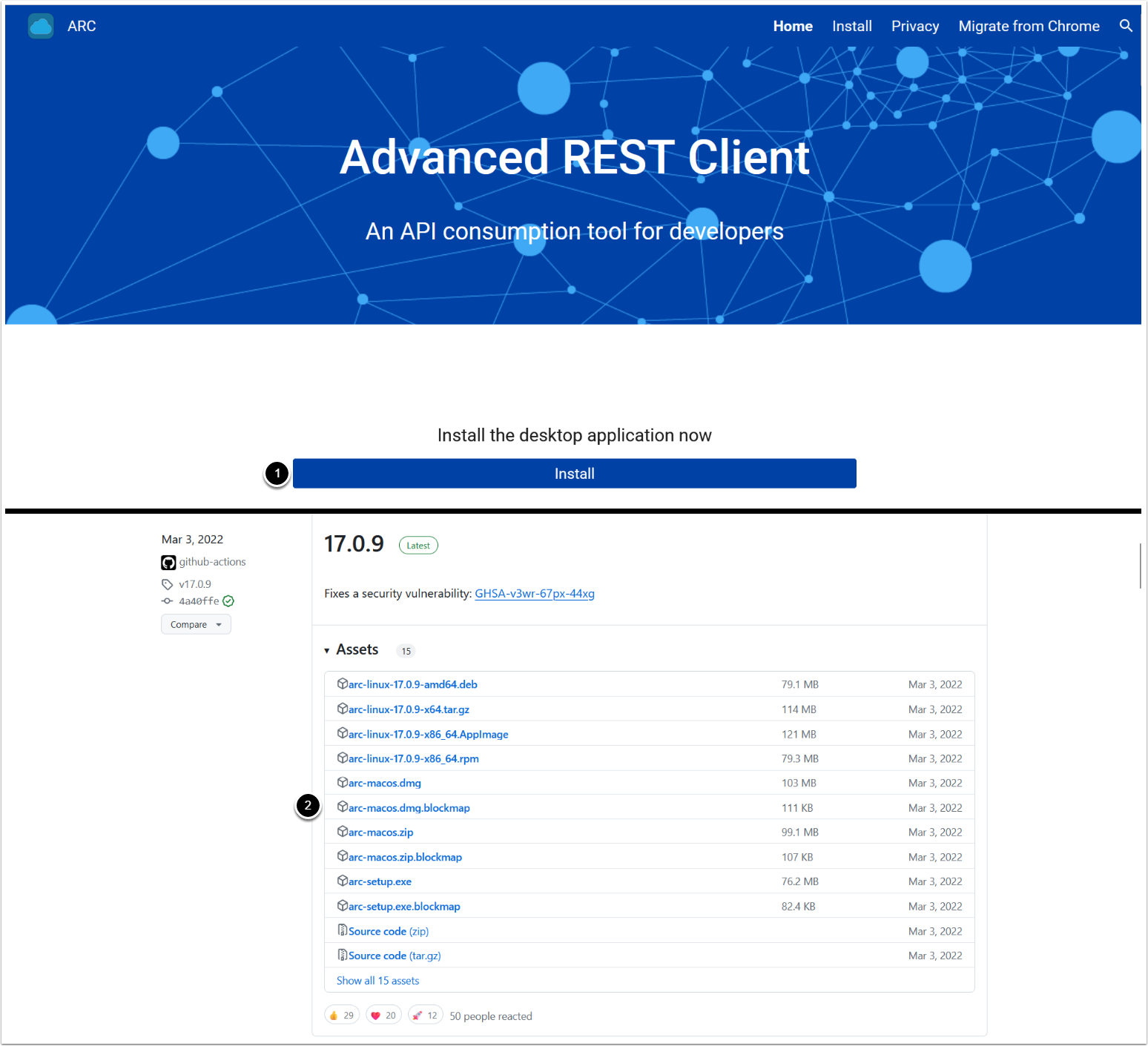The width and height of the screenshot is (1148, 1046).
Task: Click the tag icon beside v17.0.9
Action: (168, 584)
